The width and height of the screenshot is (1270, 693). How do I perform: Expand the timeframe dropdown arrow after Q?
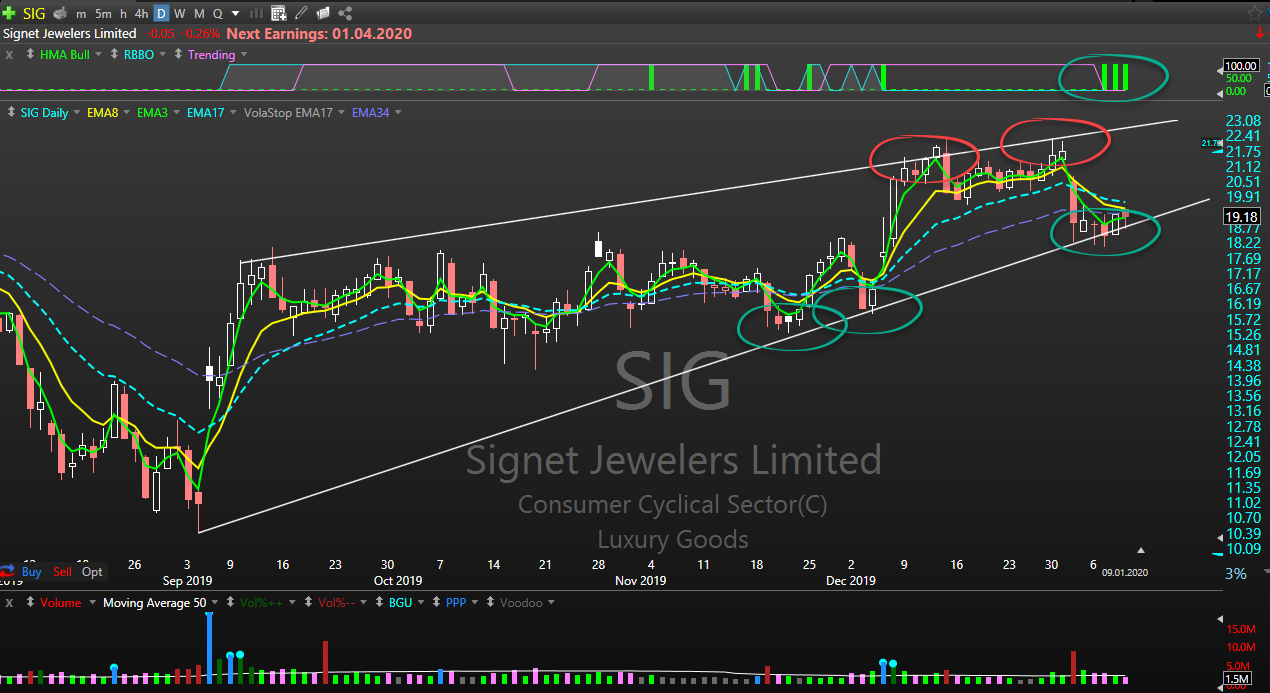coord(235,14)
